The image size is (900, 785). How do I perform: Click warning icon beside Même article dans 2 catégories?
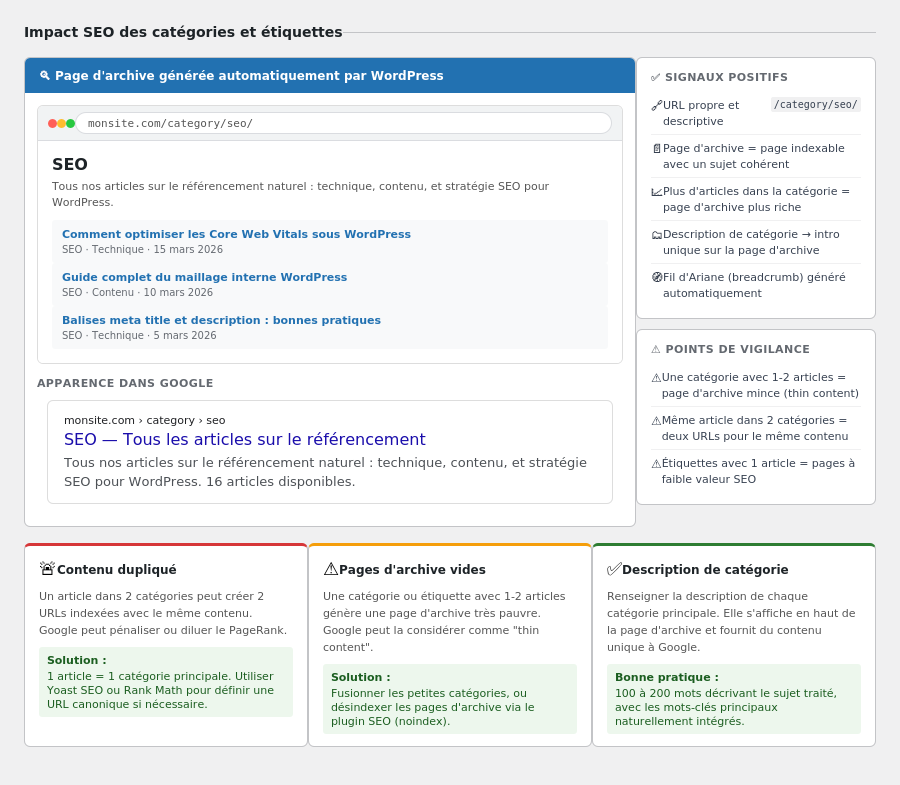click(x=656, y=421)
